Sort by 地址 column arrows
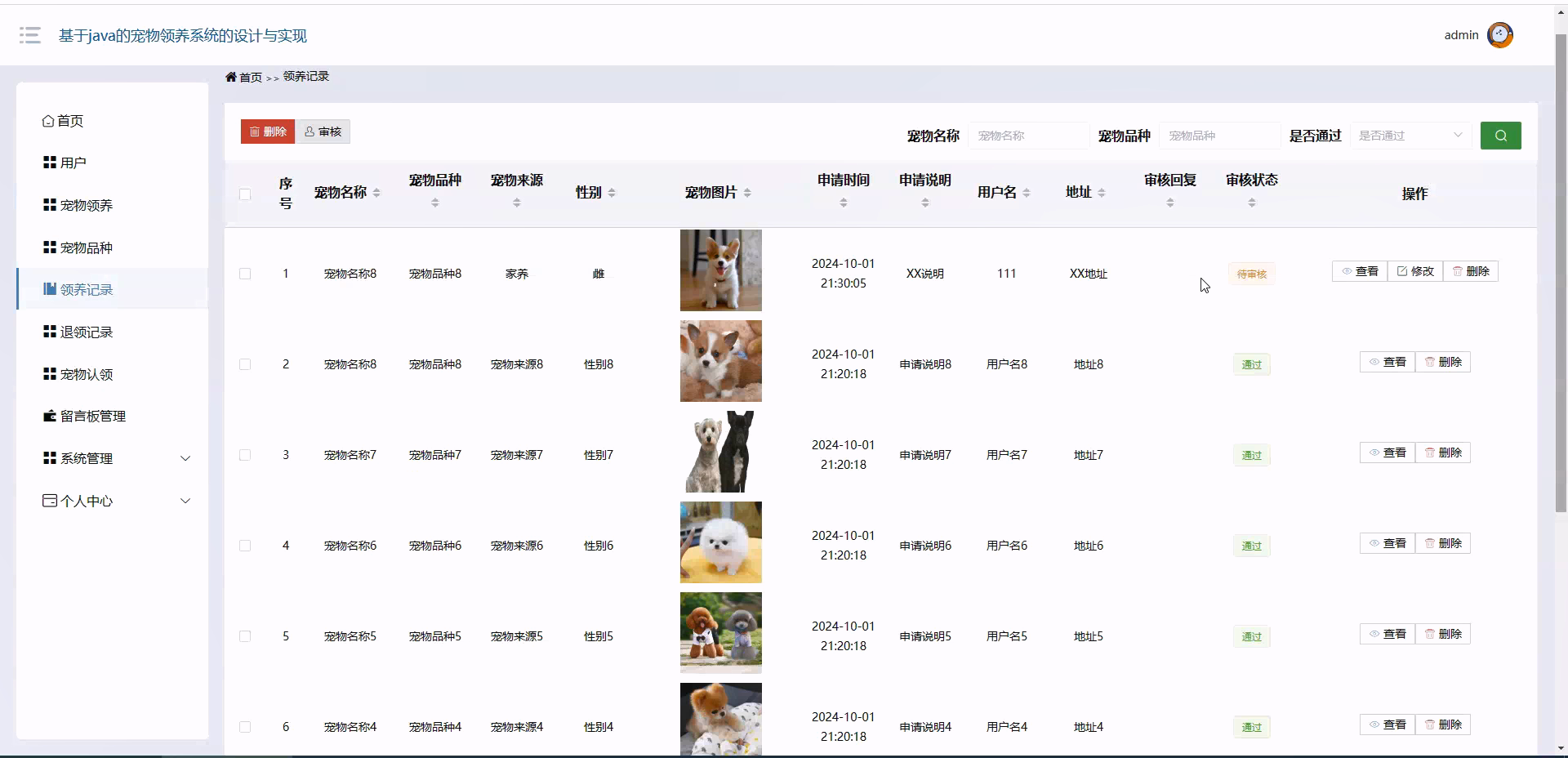This screenshot has height=758, width=1568. pyautogui.click(x=1102, y=193)
